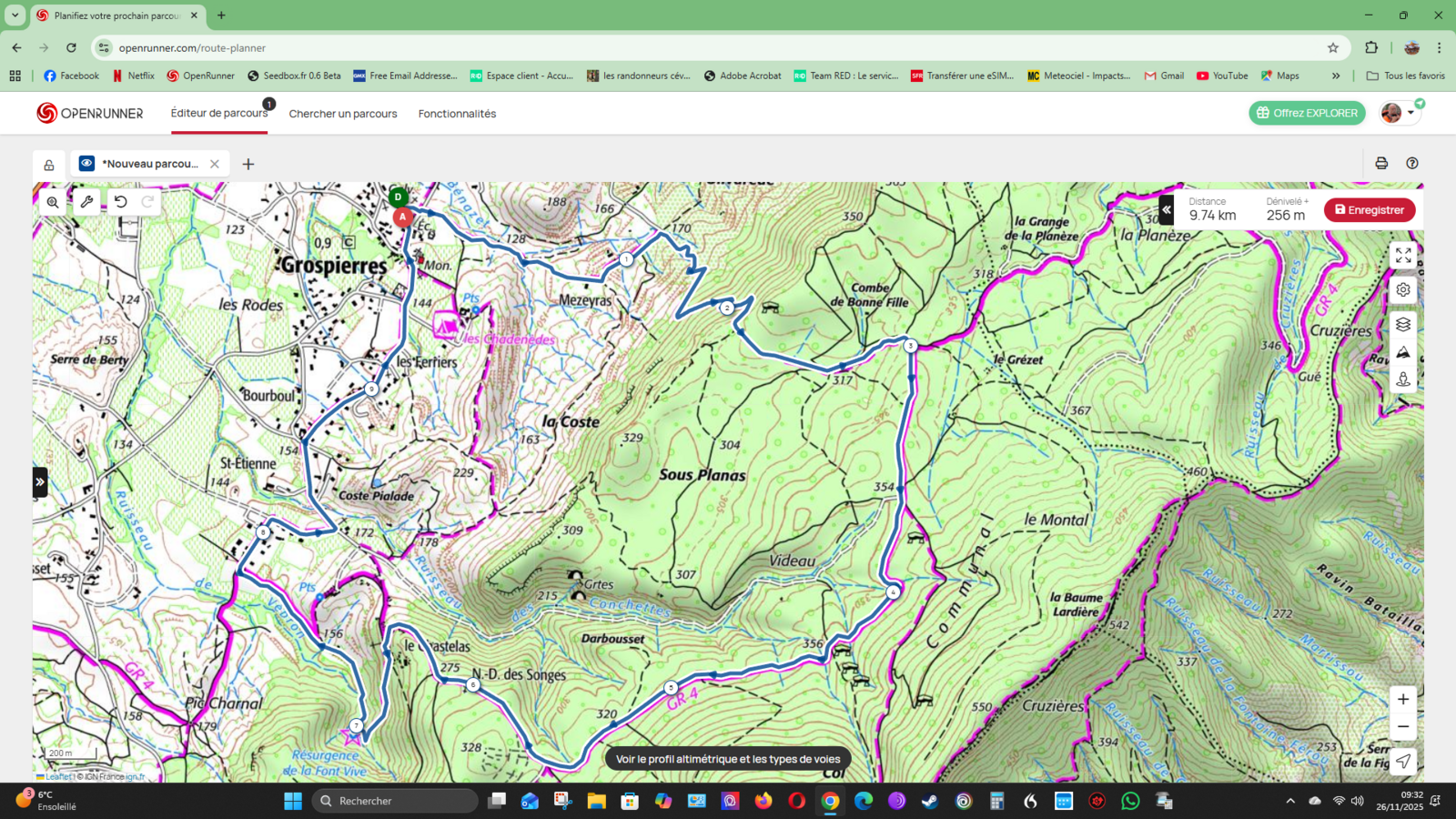Open the map layers selector
This screenshot has height=819, width=1456.
click(1402, 324)
